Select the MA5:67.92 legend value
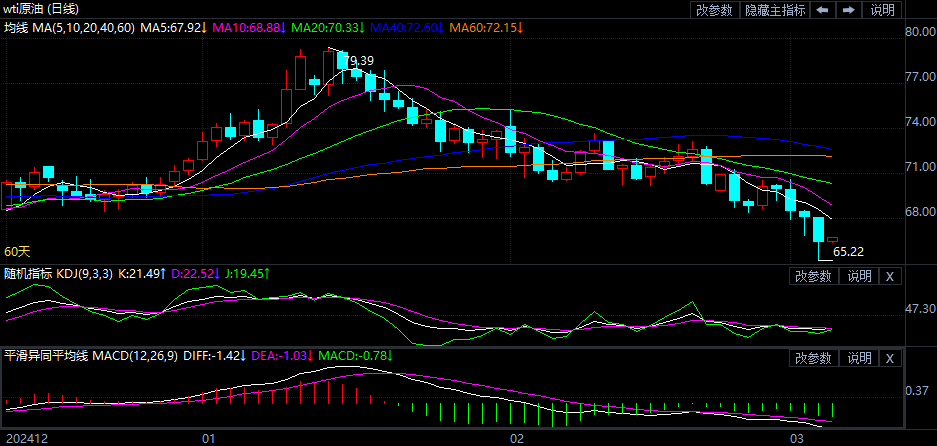Viewport: 937px width, 446px height. (173, 27)
